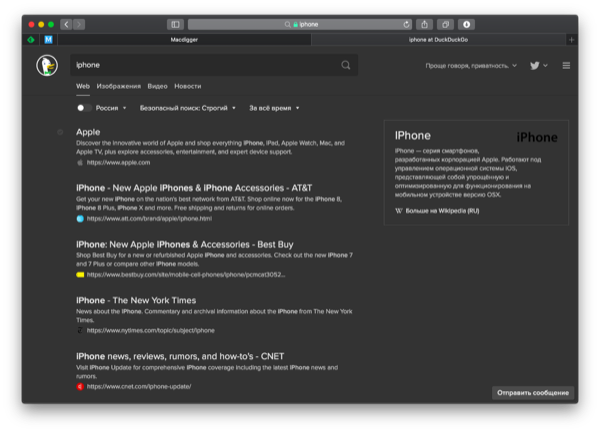Image resolution: width=600 pixels, height=432 pixels.
Task: Click the bestbuy.com URL link
Action: (x=186, y=275)
